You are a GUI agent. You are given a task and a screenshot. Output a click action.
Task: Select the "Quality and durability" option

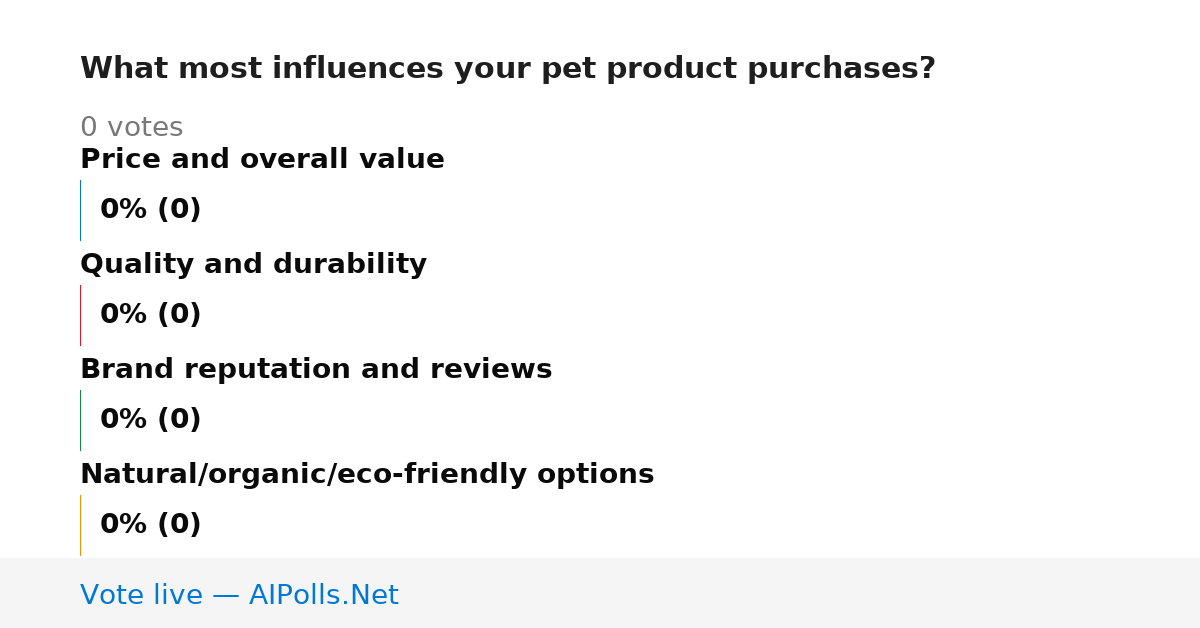(253, 265)
